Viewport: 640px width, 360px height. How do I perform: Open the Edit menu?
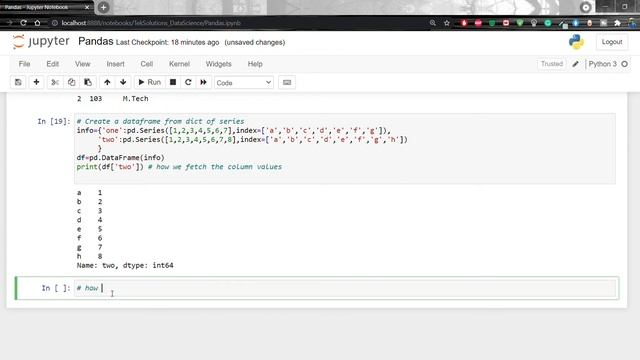tap(53, 64)
